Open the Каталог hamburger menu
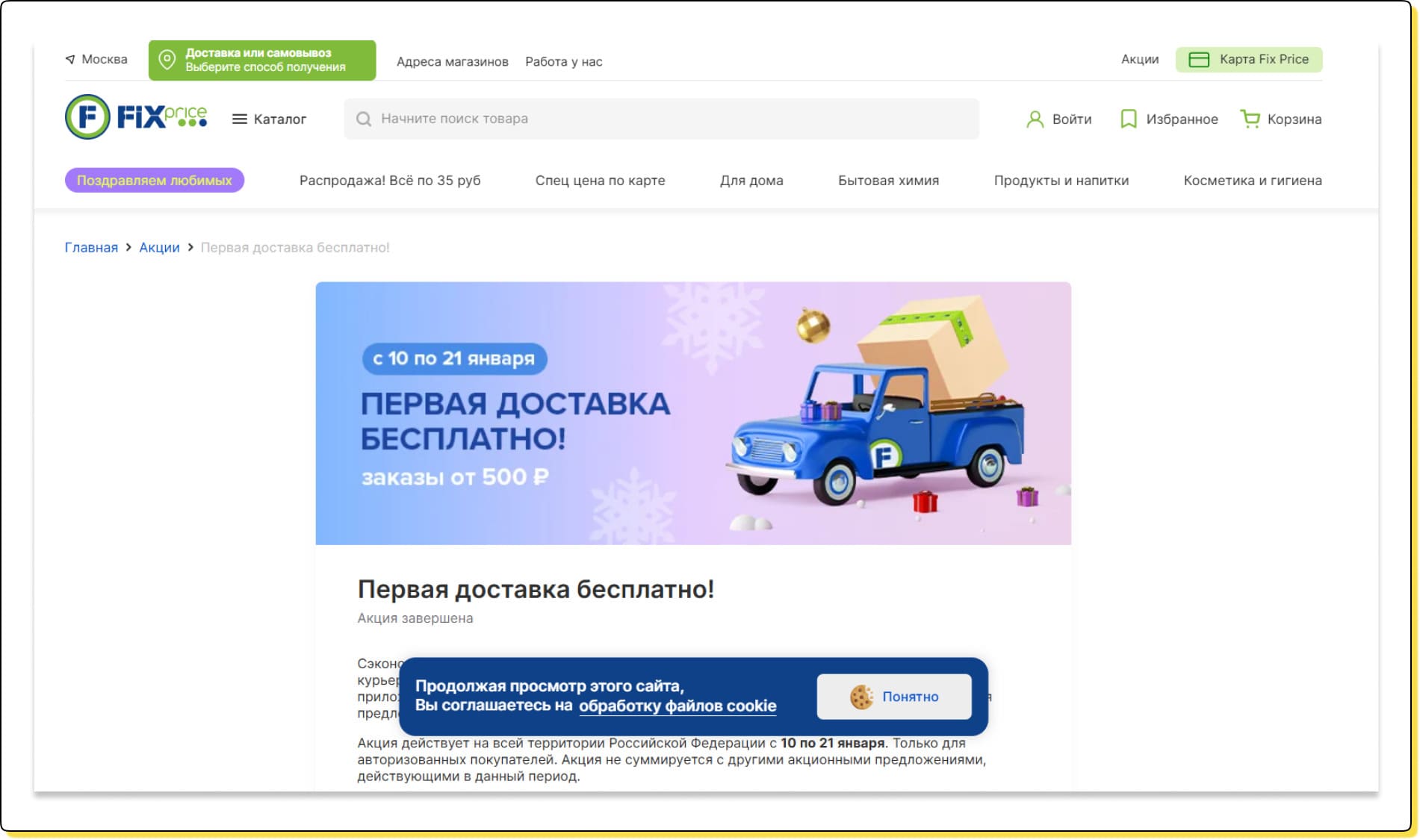 (239, 119)
